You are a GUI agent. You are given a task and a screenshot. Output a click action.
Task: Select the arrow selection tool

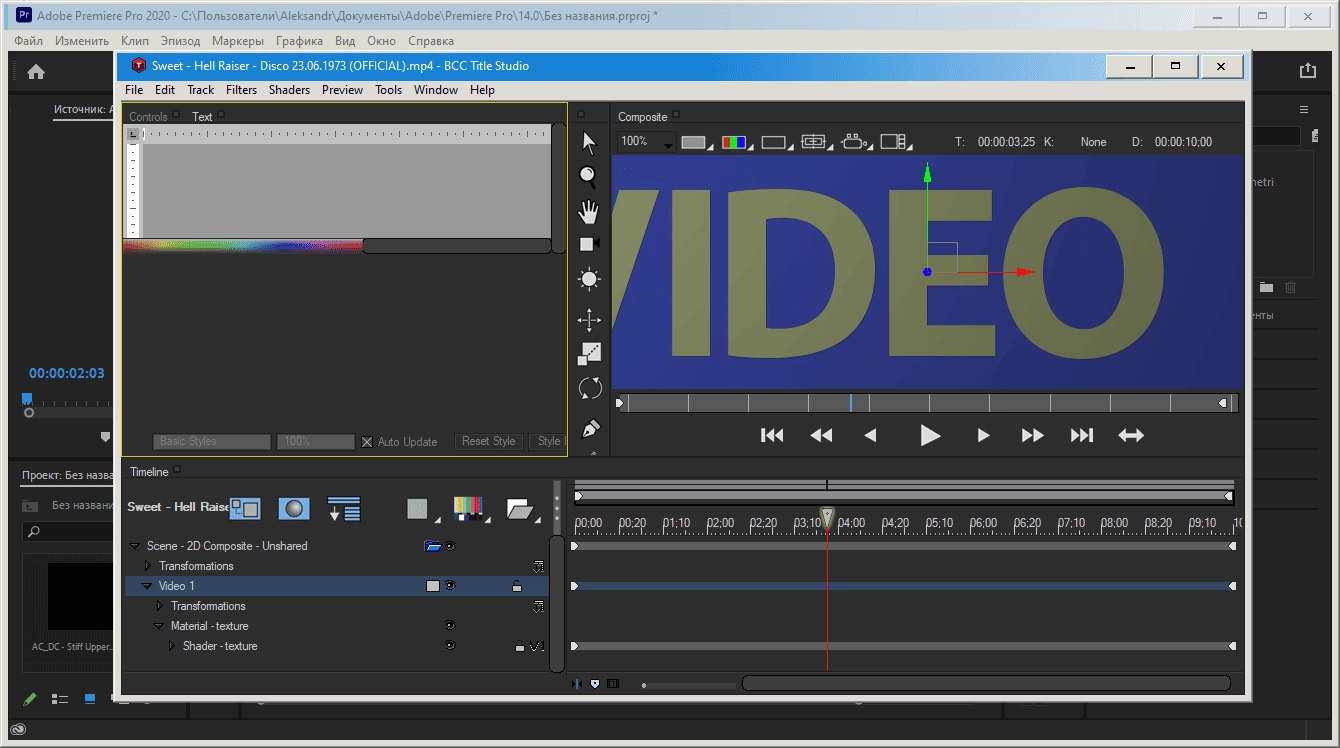[x=589, y=144]
